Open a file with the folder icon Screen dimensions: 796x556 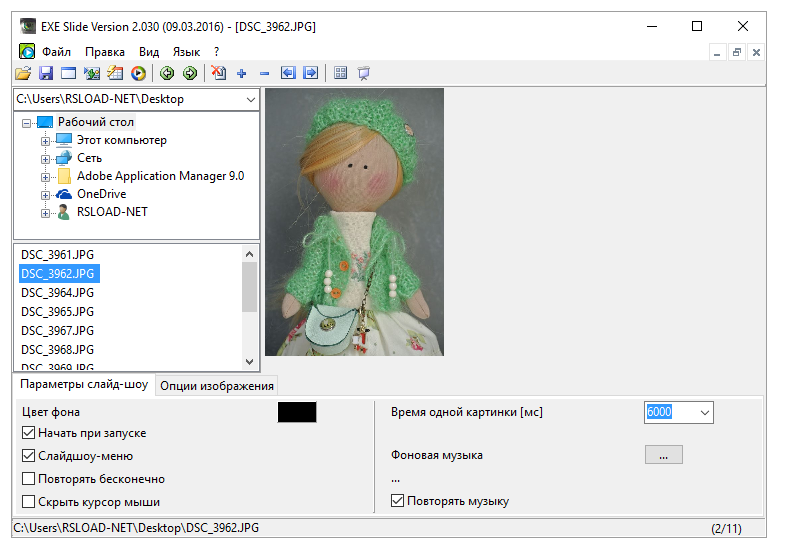click(23, 73)
